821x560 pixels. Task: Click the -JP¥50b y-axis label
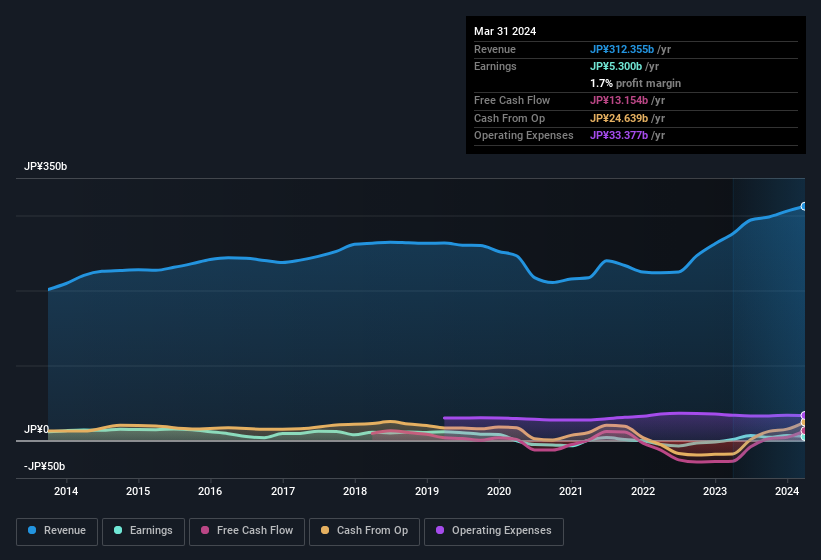pyautogui.click(x=44, y=467)
